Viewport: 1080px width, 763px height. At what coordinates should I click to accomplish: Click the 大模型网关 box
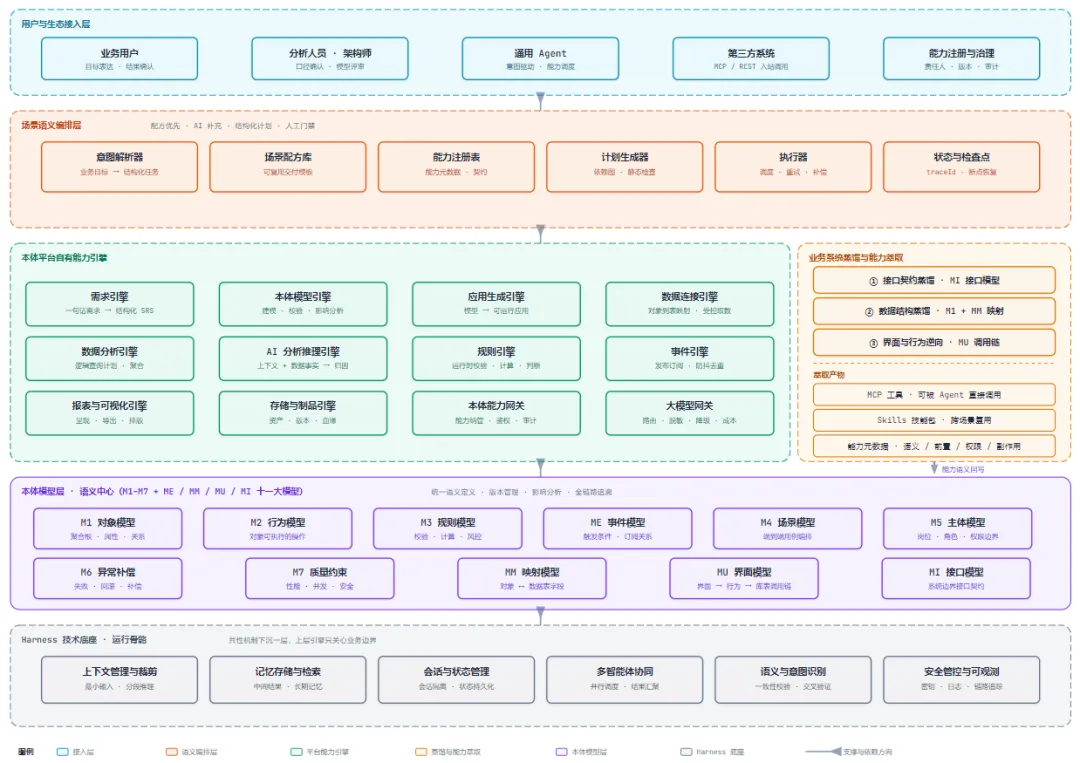[689, 413]
